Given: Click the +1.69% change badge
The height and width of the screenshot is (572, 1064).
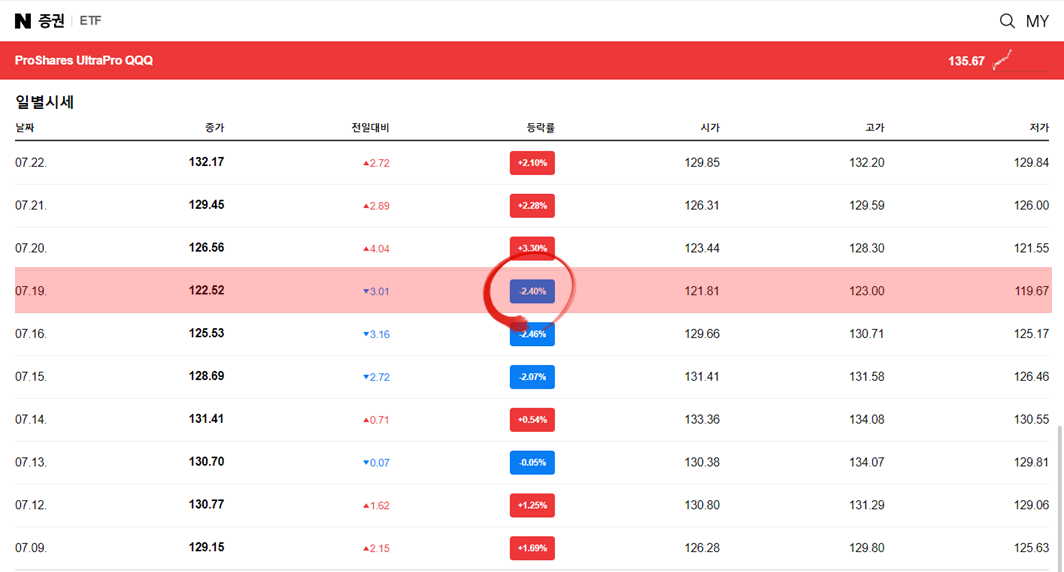Looking at the screenshot, I should pyautogui.click(x=532, y=548).
